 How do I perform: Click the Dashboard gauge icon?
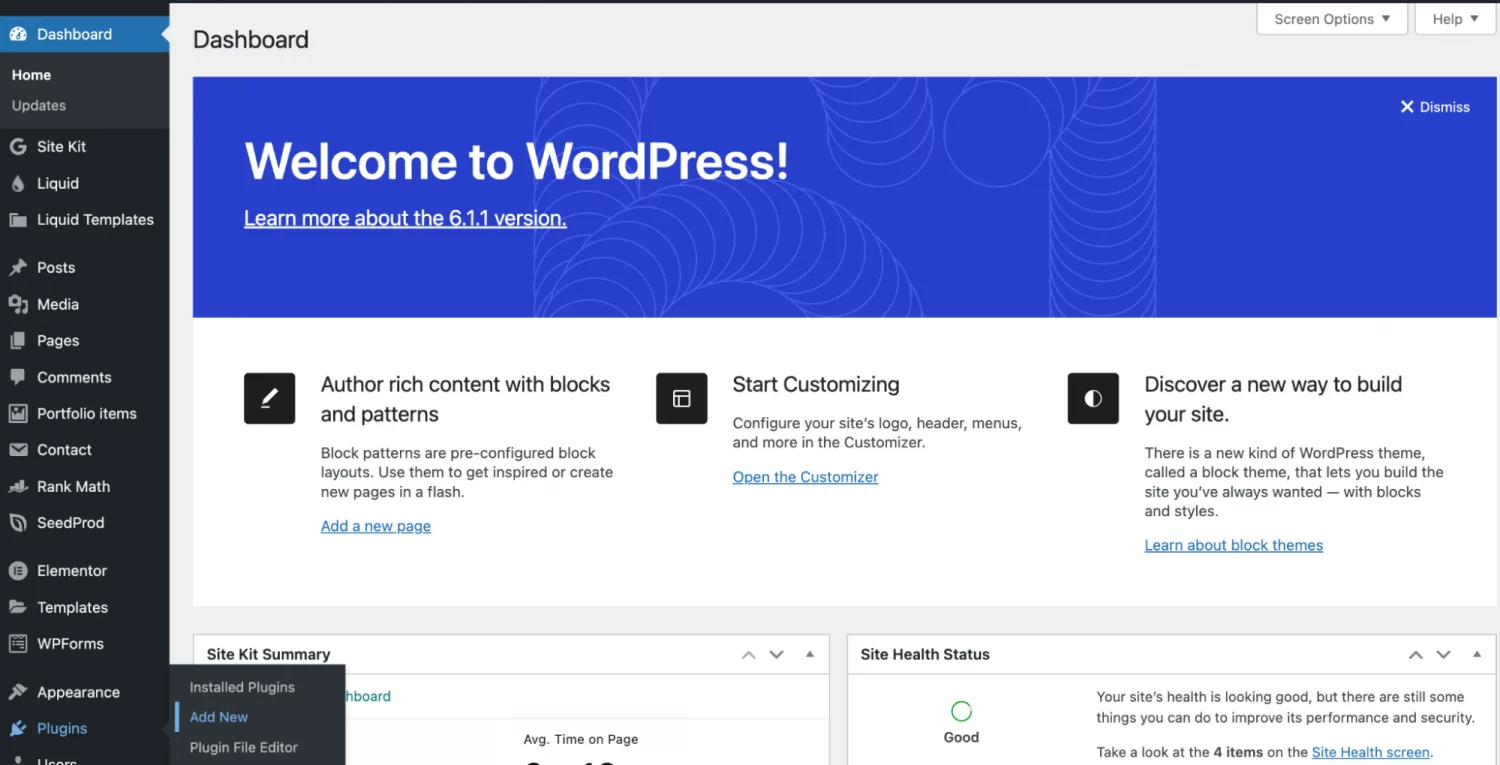coord(17,34)
